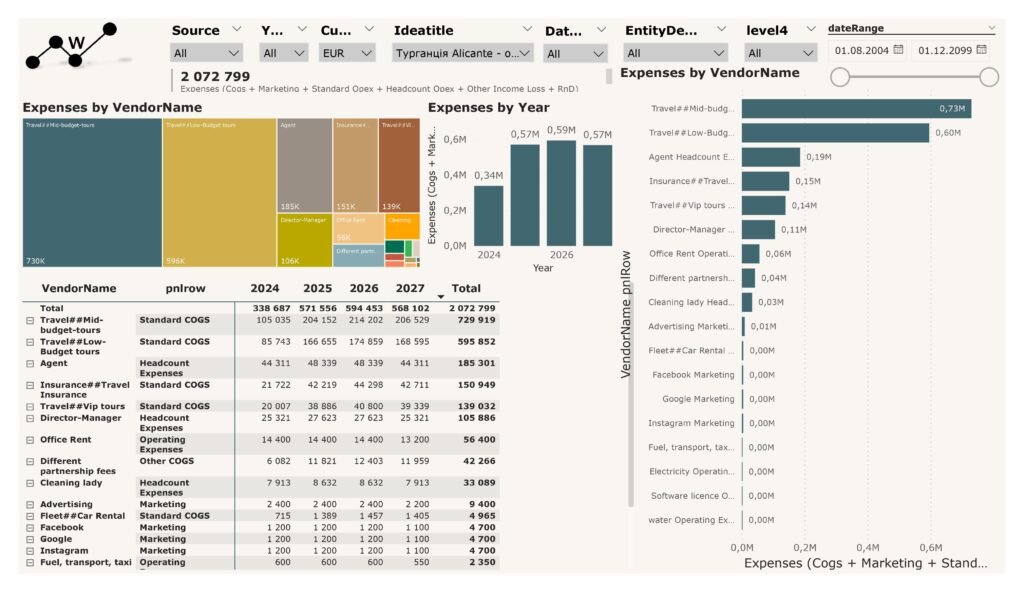Click the left dateRange slider handle

coord(841,77)
